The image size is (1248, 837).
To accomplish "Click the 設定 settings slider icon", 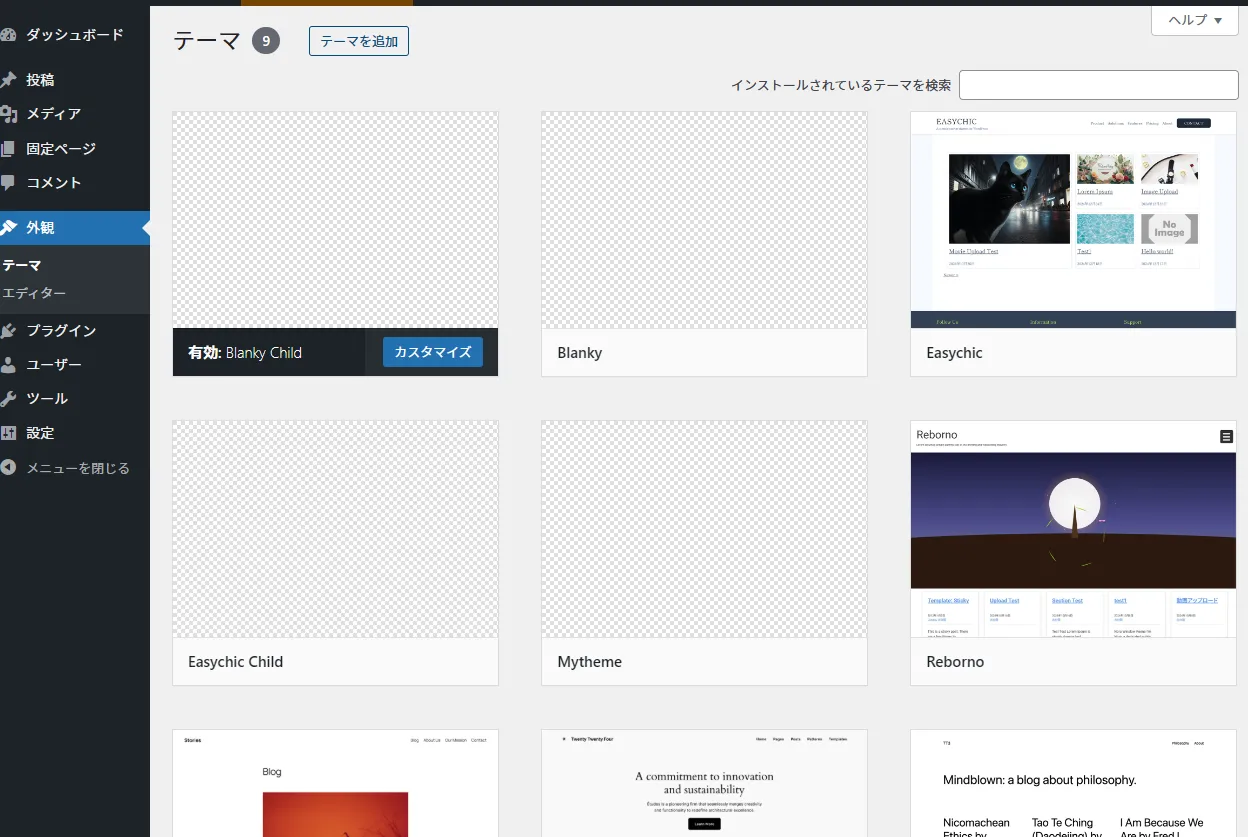I will click(8, 433).
